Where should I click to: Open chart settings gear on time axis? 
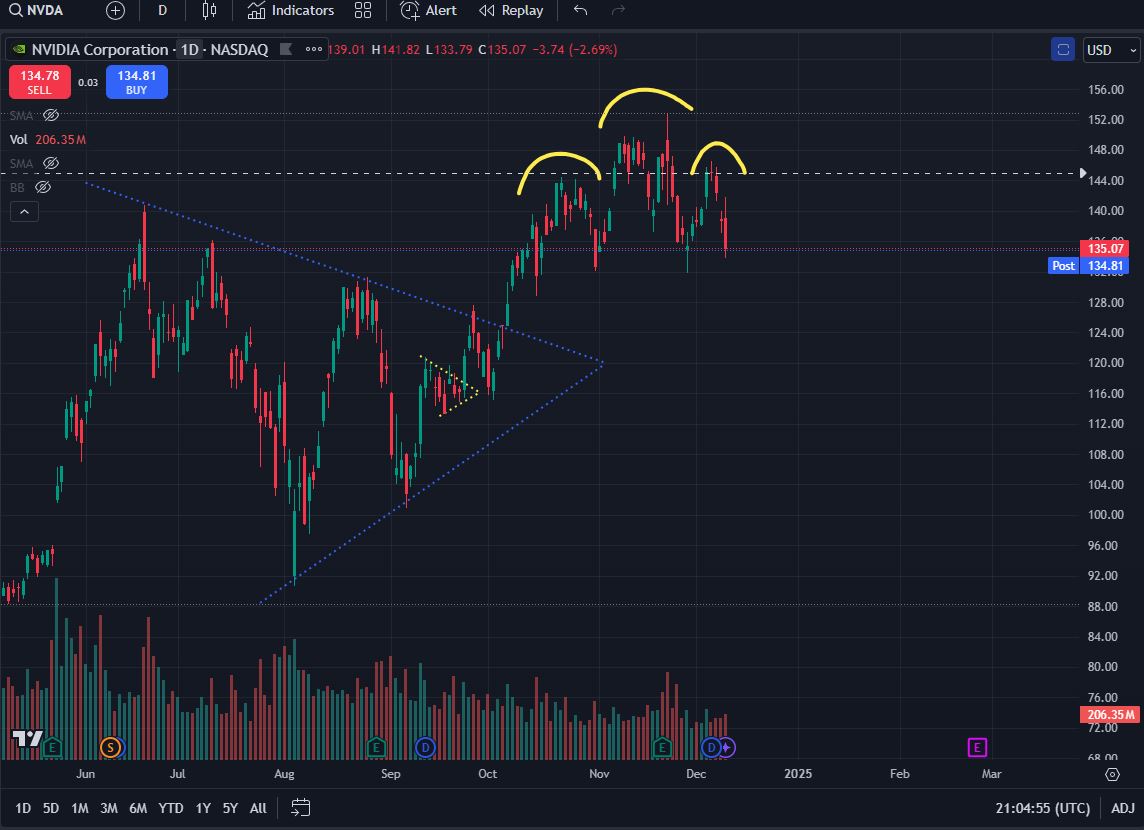tap(1112, 774)
